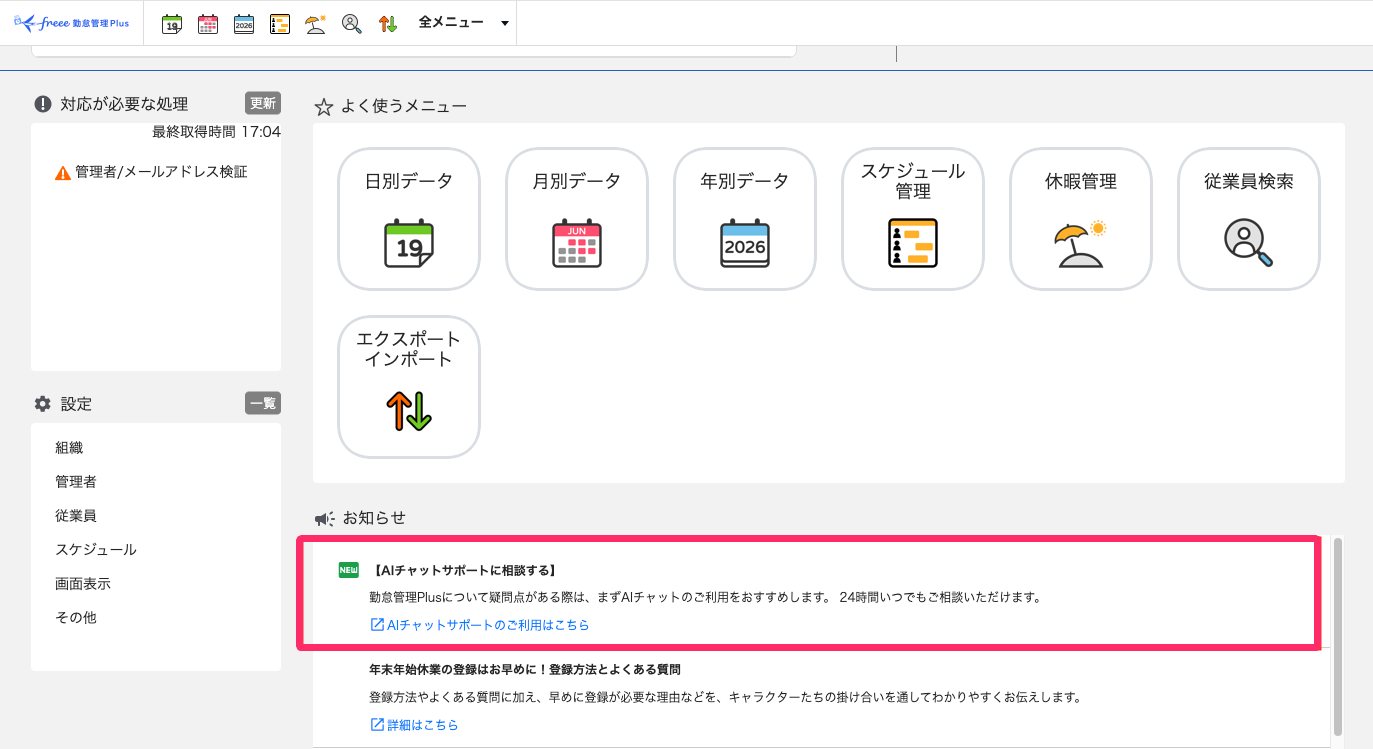Open the 従業員検索 card
The width and height of the screenshot is (1373, 749).
click(1249, 219)
